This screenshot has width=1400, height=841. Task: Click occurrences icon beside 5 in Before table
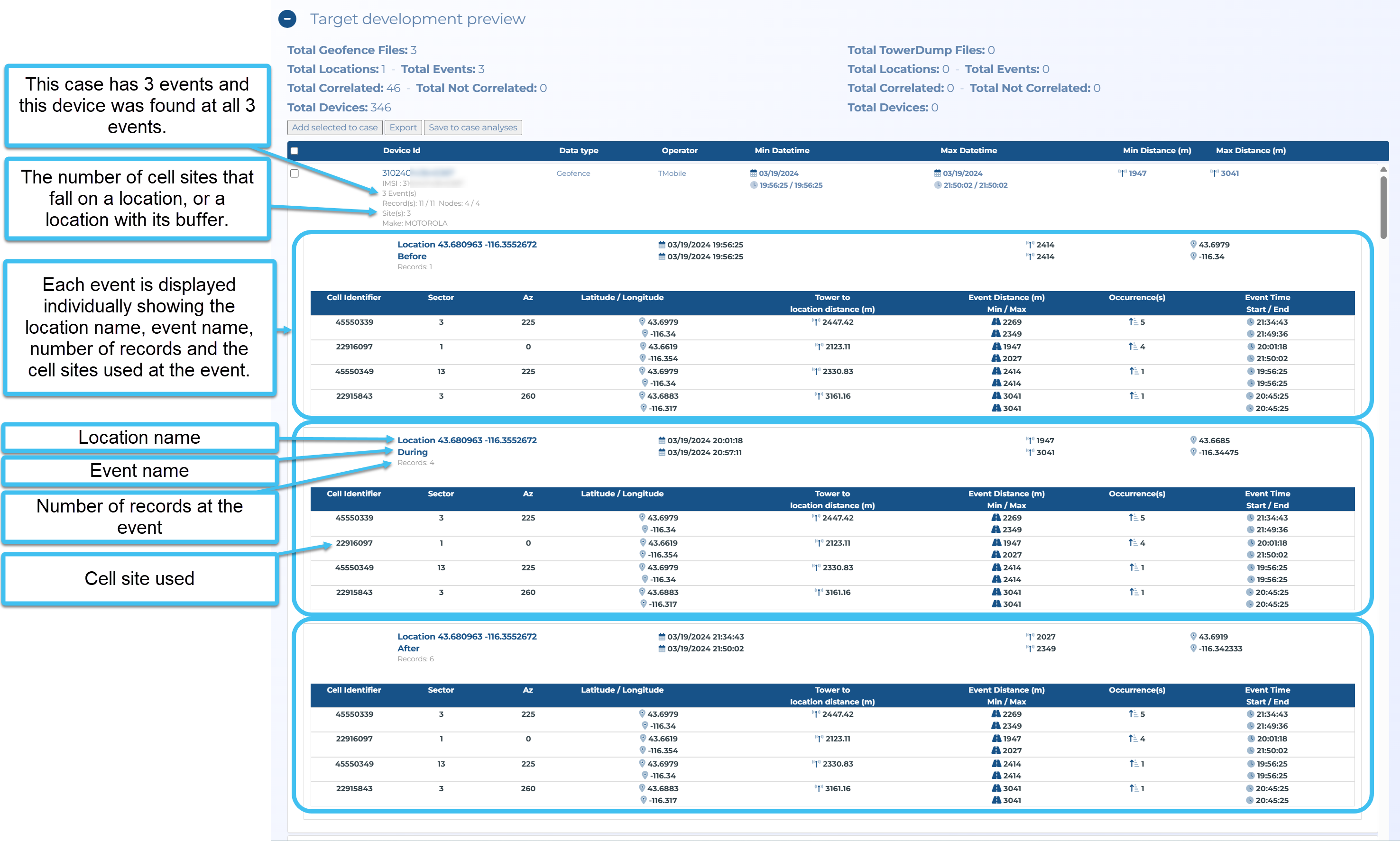click(1133, 322)
